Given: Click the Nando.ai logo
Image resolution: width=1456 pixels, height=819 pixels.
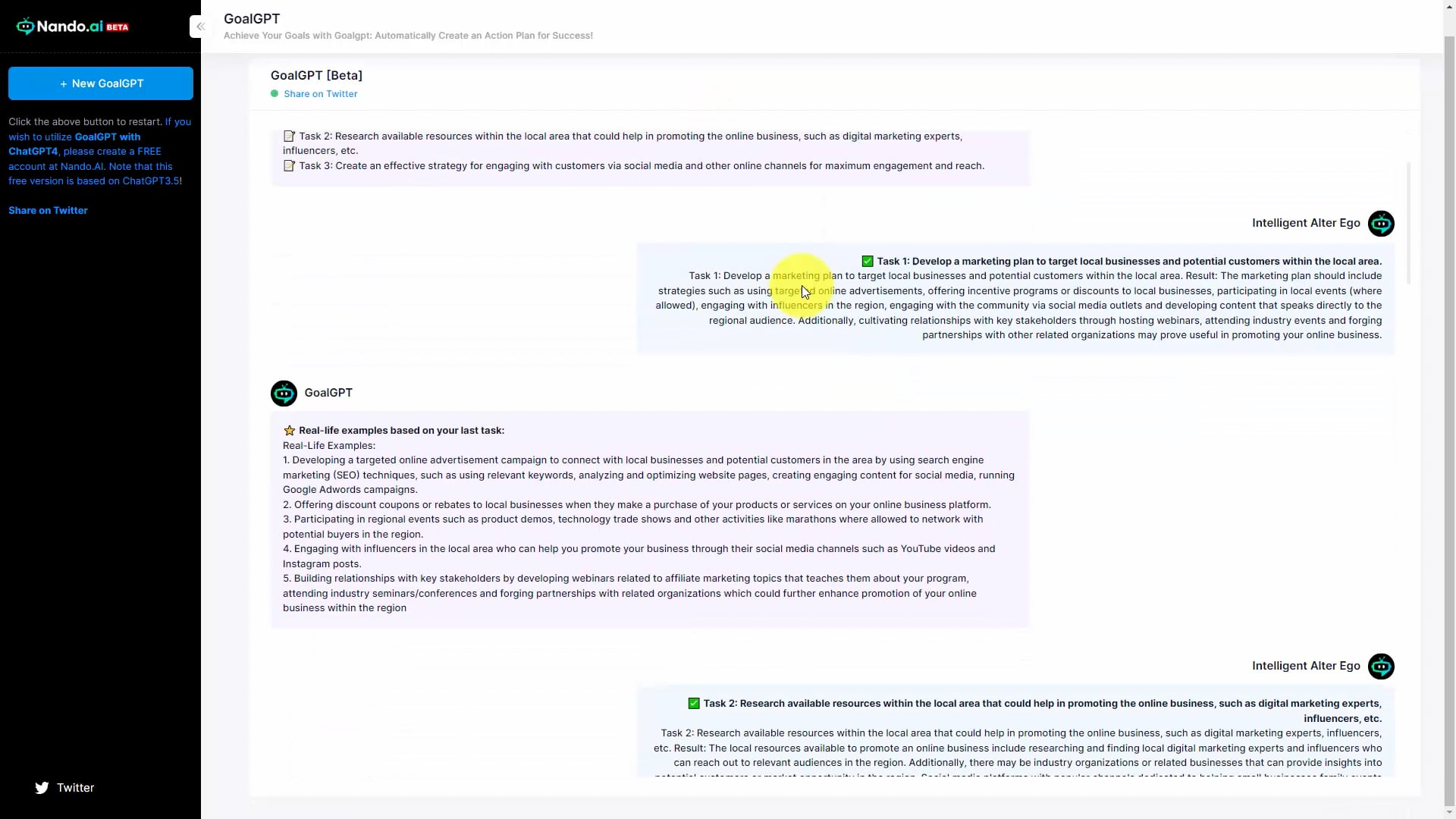Looking at the screenshot, I should pyautogui.click(x=72, y=27).
